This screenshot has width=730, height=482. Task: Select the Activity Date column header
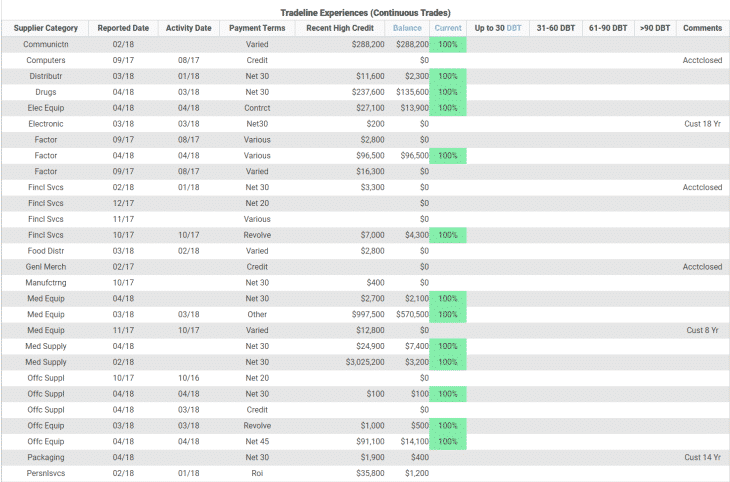click(188, 28)
